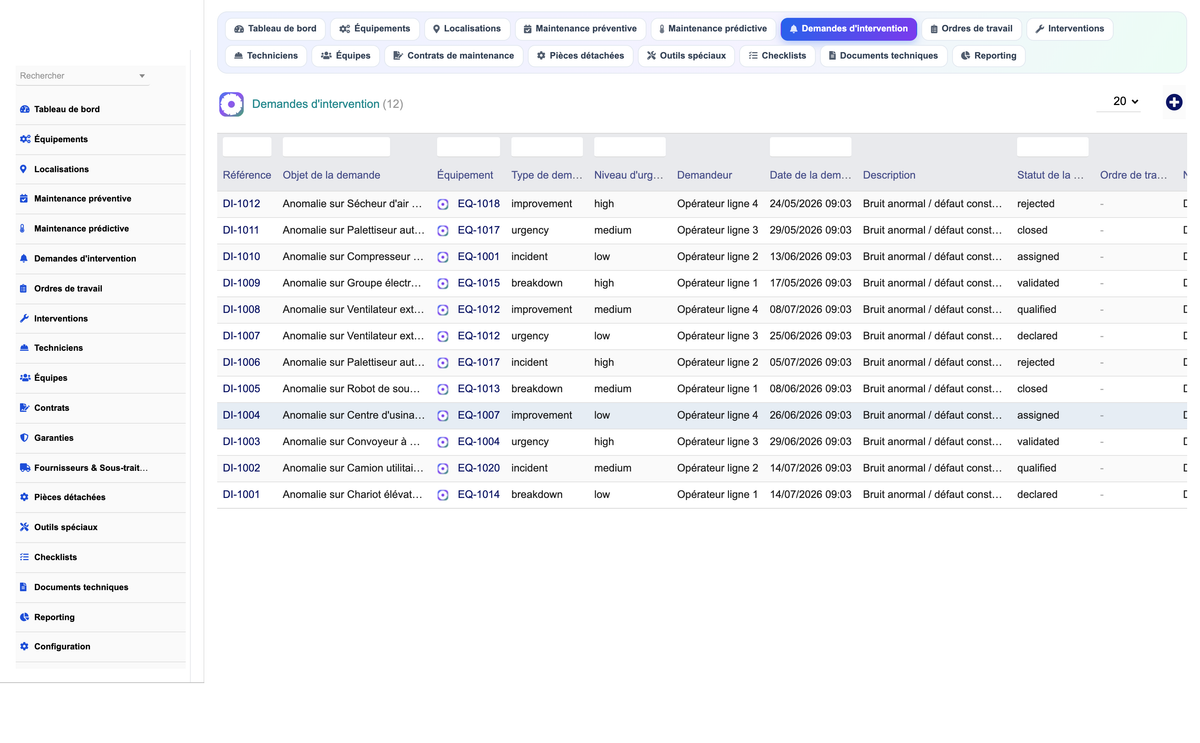Open equipment link EQ-1013

478,389
